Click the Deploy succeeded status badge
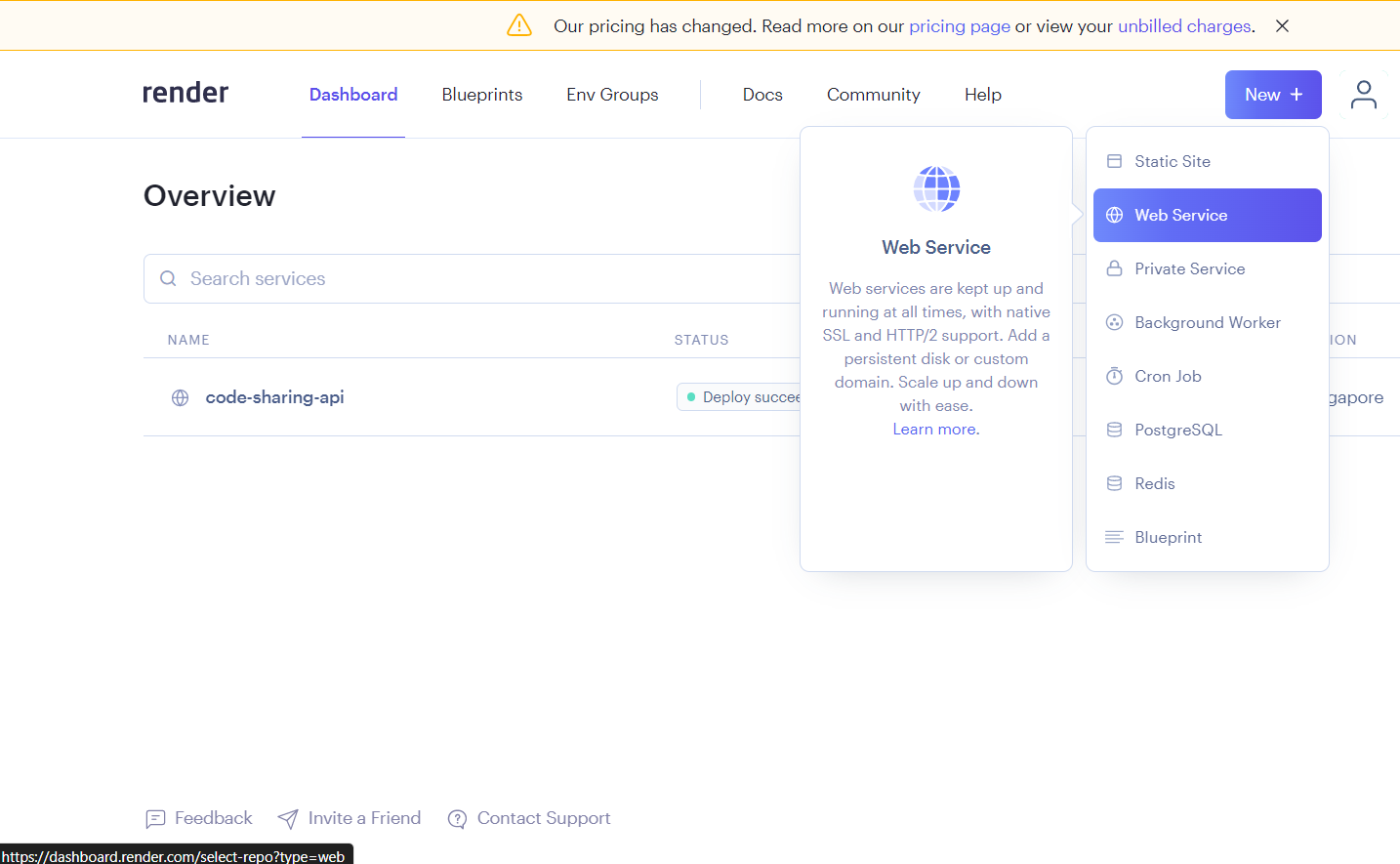 click(x=739, y=397)
